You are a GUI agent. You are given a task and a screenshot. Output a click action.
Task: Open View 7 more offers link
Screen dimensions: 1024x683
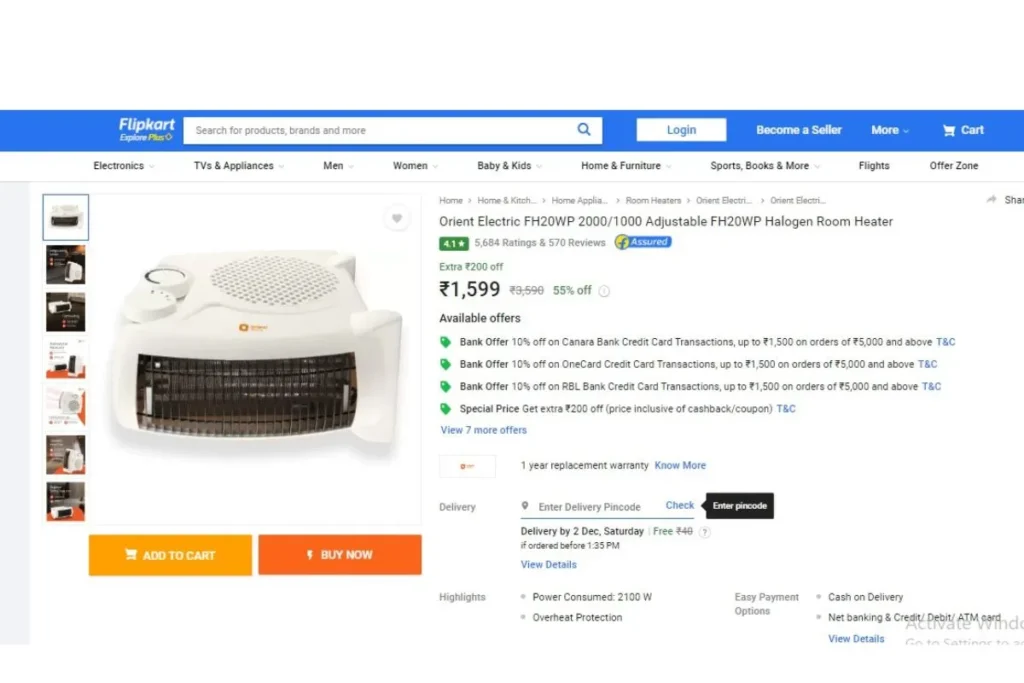(x=483, y=430)
